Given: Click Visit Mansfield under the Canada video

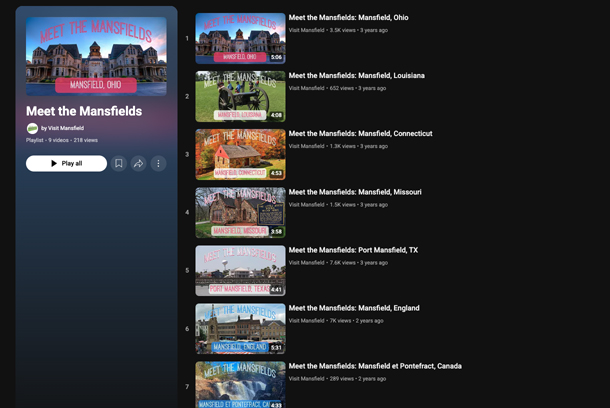Looking at the screenshot, I should [307, 378].
